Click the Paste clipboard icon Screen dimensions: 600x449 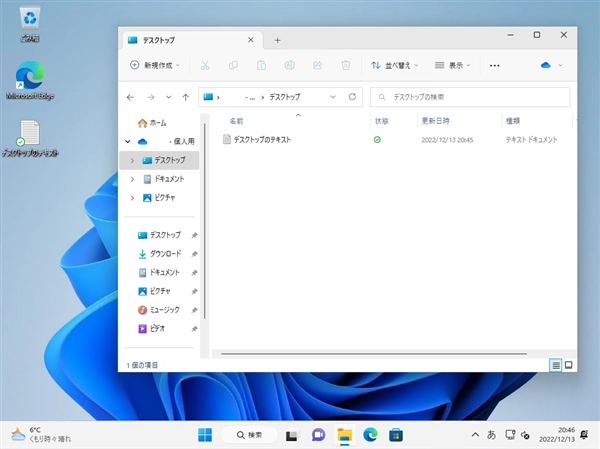click(261, 65)
